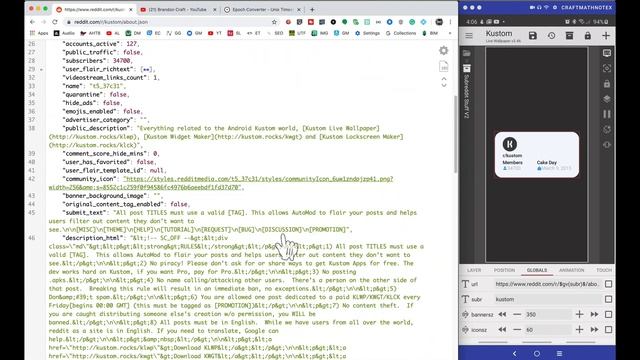Toggle the screen preview icon on the right sidebar

click(607, 53)
